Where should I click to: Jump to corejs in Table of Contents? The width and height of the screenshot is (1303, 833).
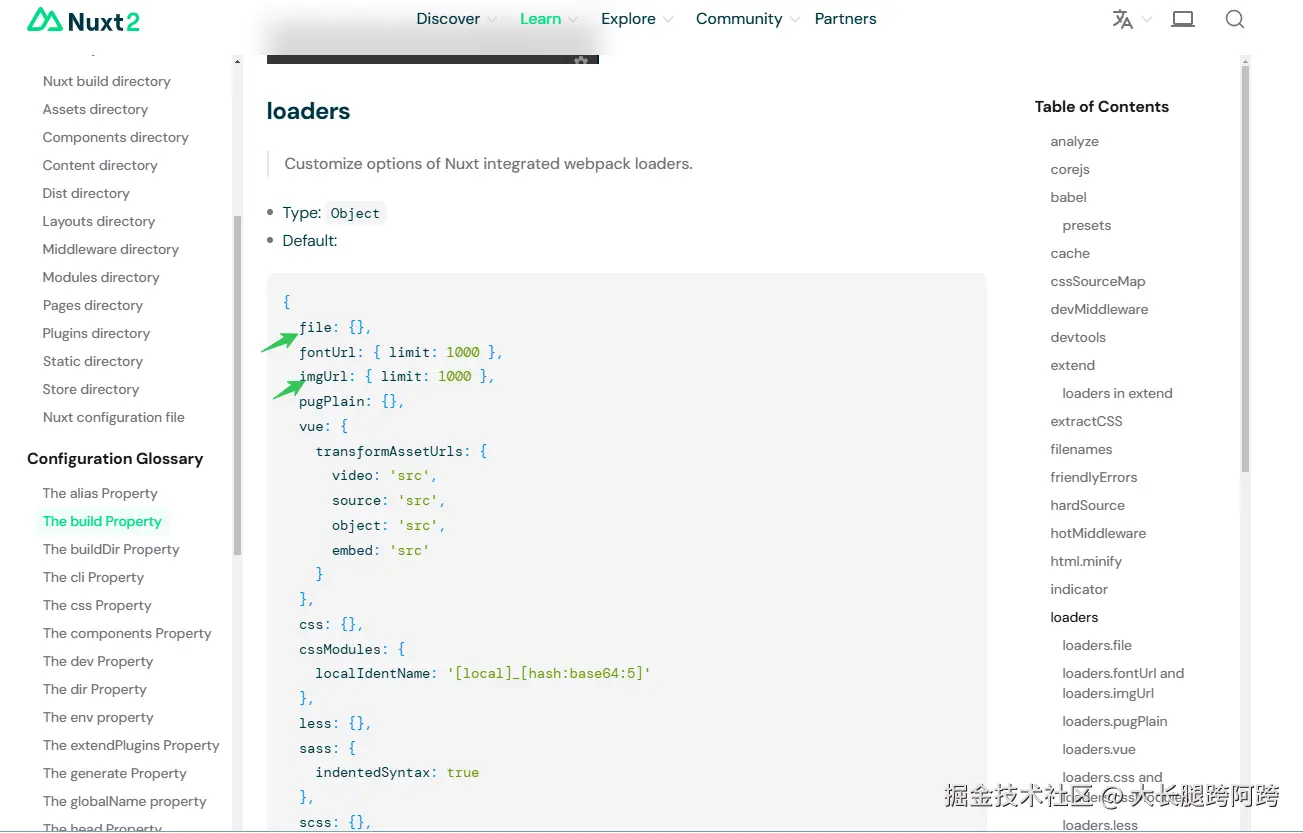click(x=1070, y=169)
